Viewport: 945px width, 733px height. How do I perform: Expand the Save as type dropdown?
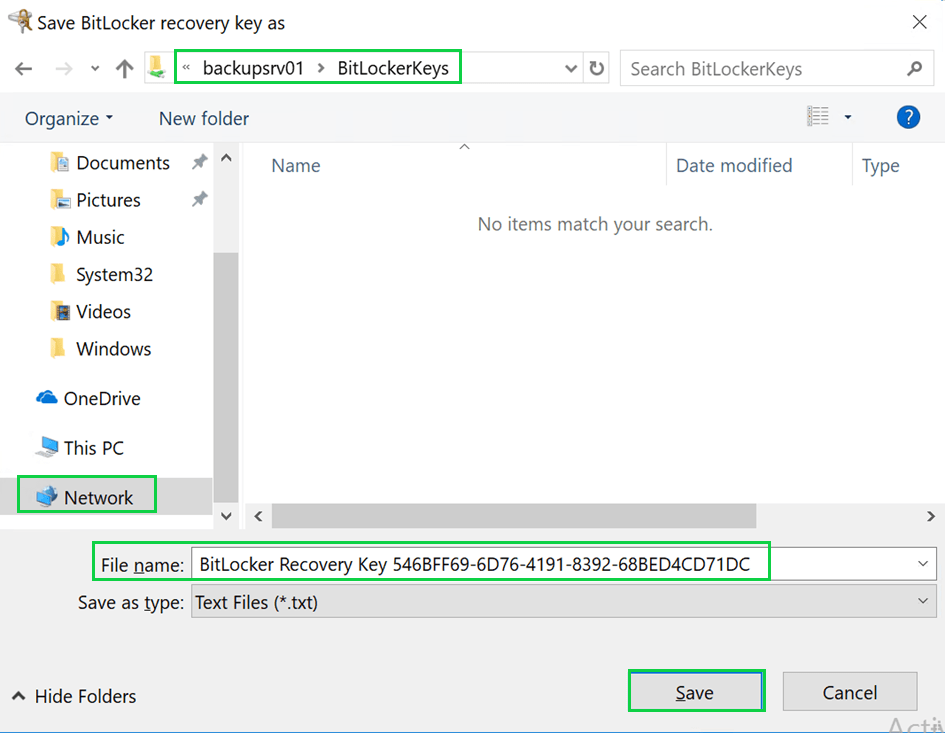[922, 602]
